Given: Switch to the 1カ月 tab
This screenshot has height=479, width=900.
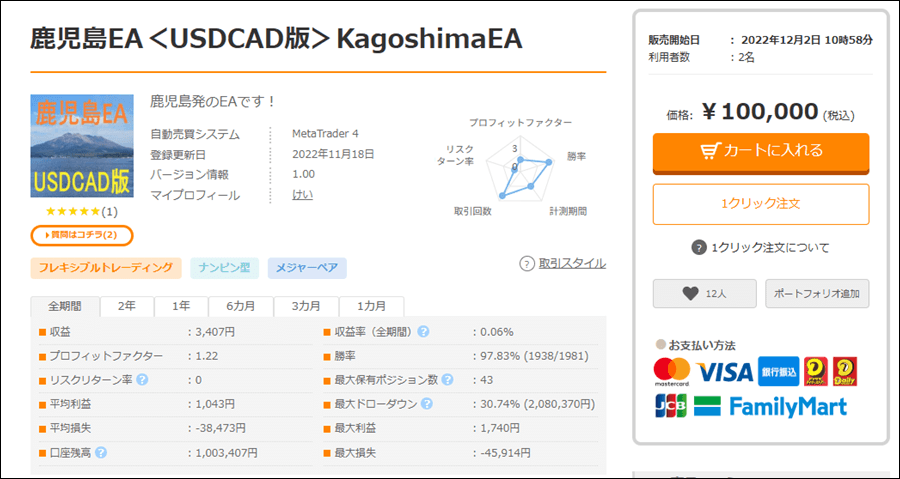Looking at the screenshot, I should [371, 306].
